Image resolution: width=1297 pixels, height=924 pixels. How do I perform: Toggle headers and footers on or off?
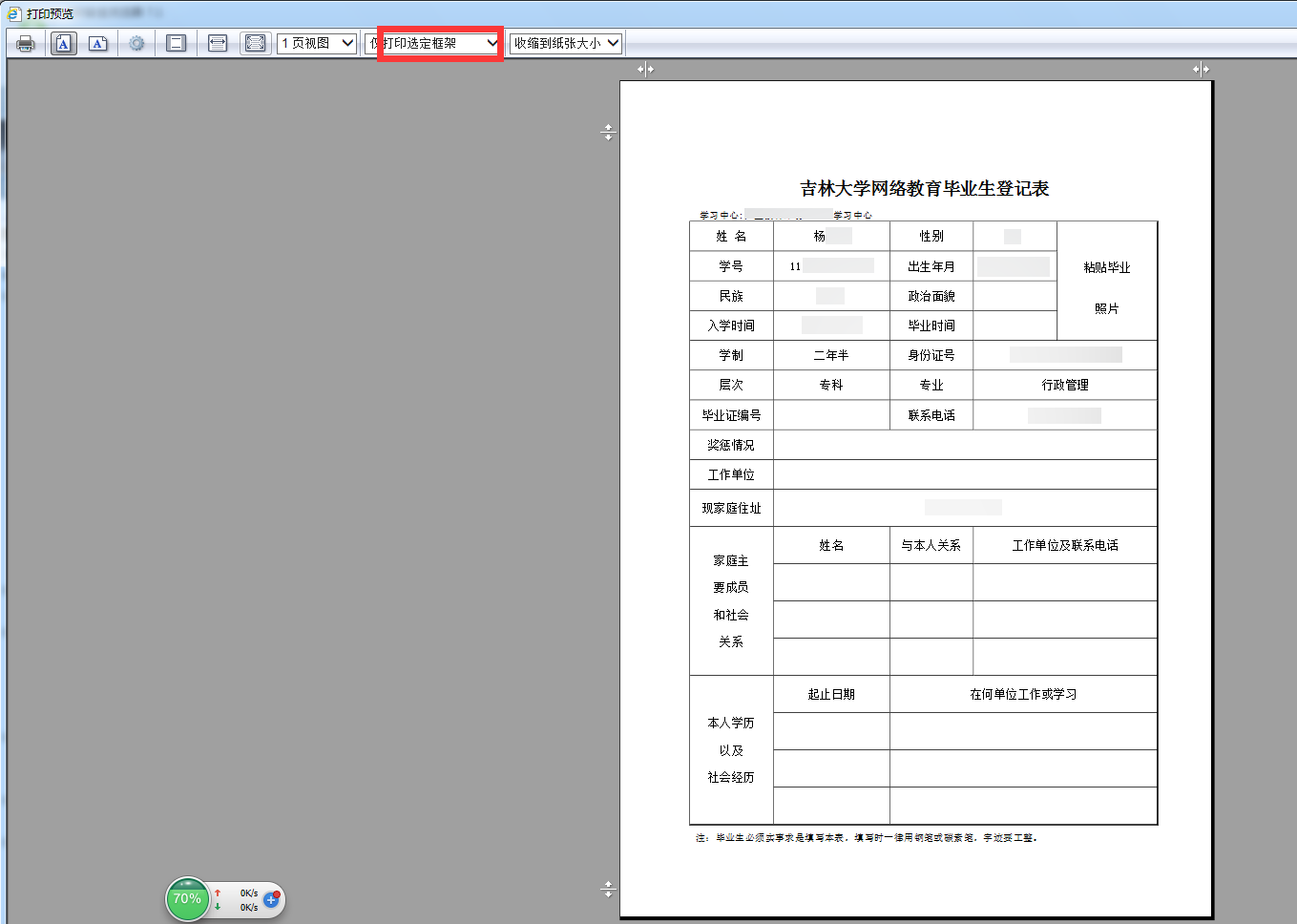point(176,43)
